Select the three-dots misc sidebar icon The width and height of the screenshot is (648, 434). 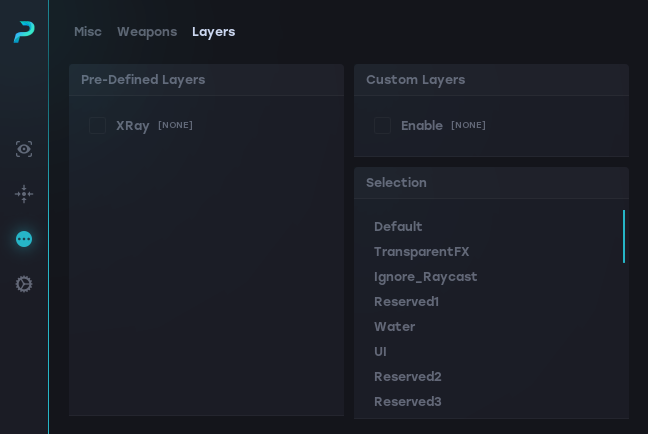click(x=24, y=239)
